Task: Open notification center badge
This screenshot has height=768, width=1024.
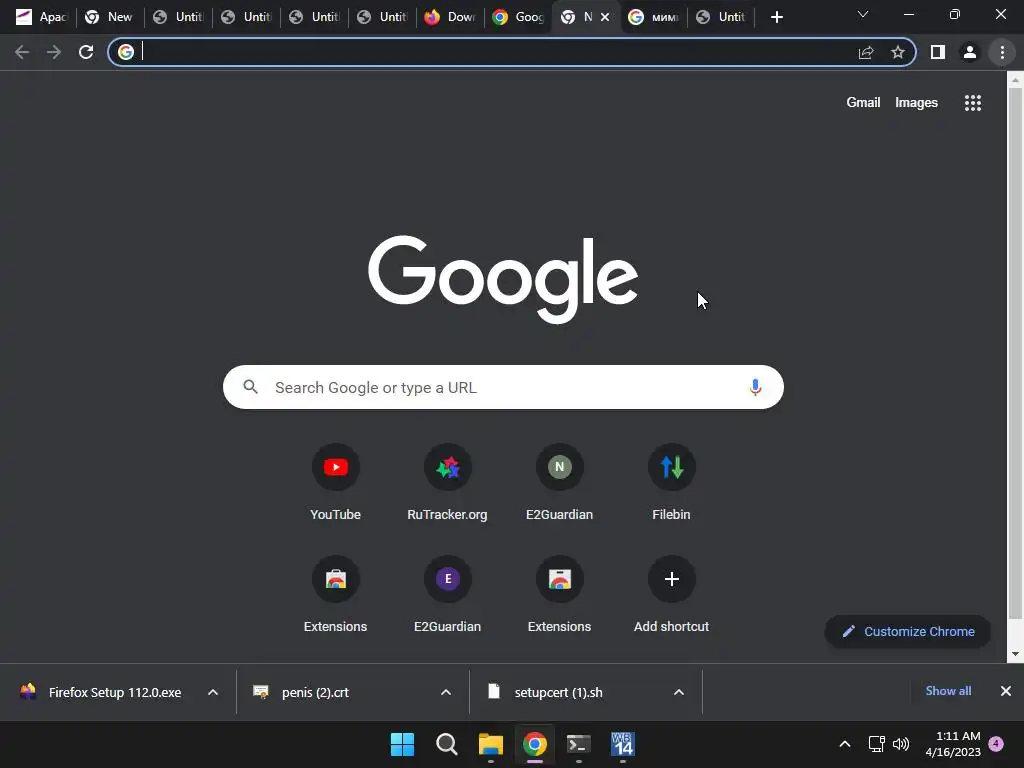Action: click(x=996, y=744)
